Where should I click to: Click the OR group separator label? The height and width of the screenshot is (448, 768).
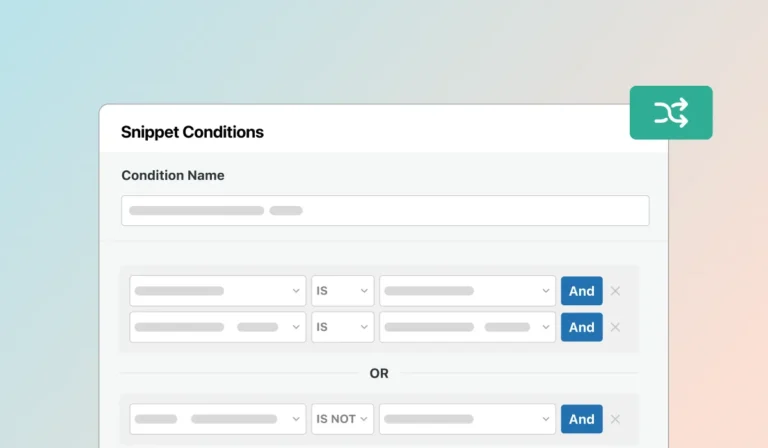(379, 373)
